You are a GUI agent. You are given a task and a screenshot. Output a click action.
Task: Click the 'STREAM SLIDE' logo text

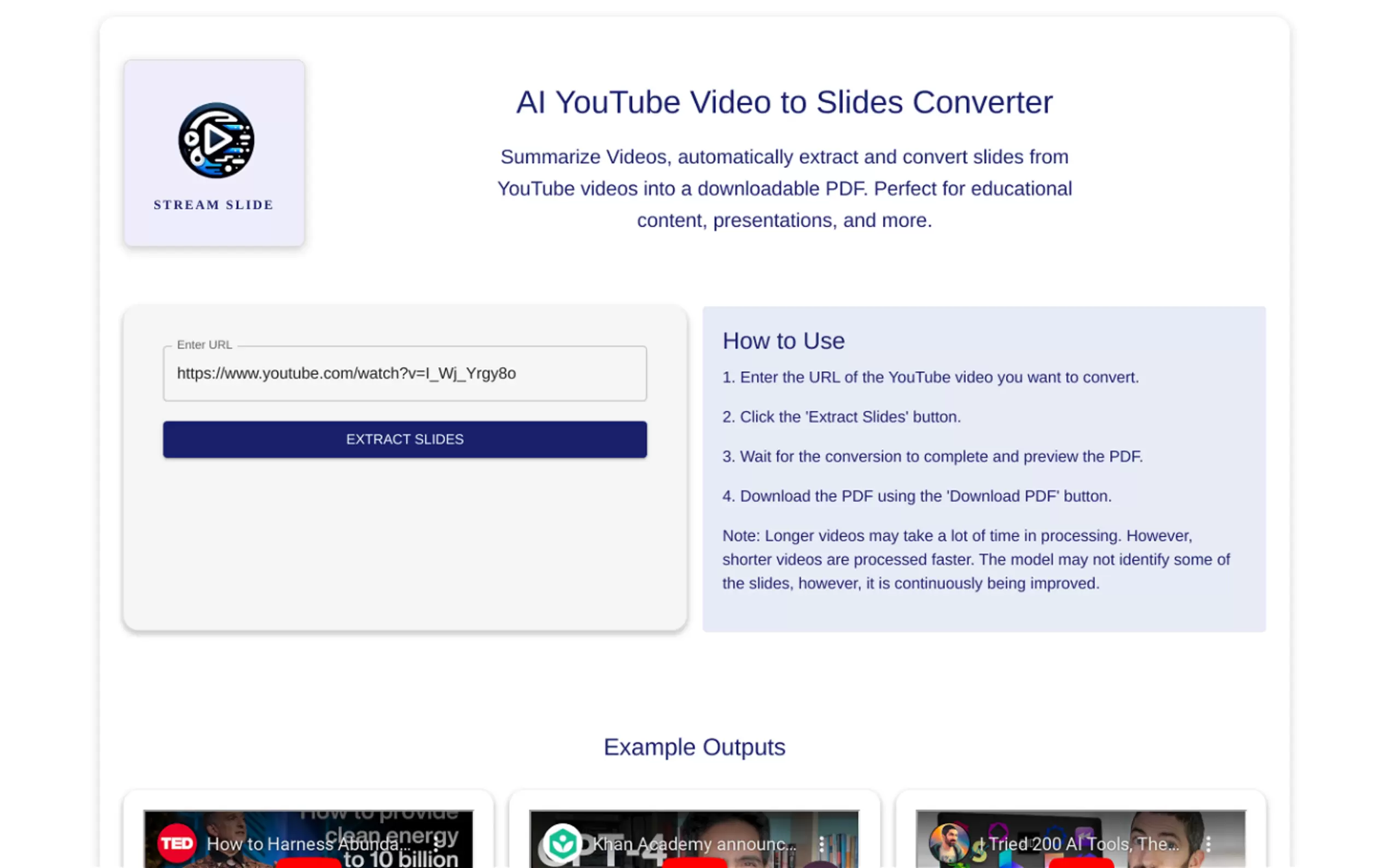click(x=214, y=205)
